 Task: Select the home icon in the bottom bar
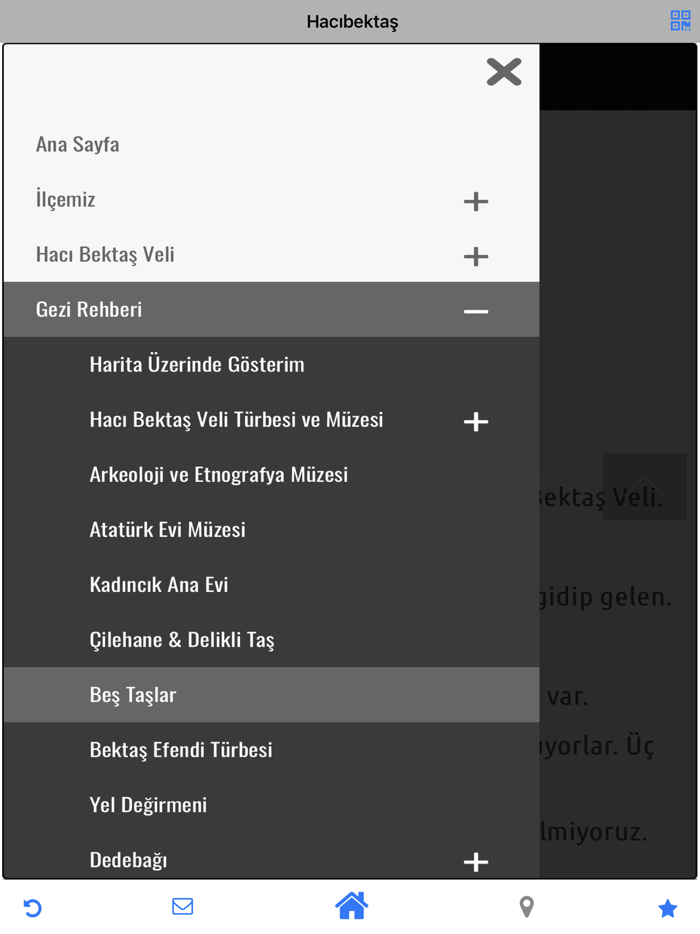[x=351, y=906]
